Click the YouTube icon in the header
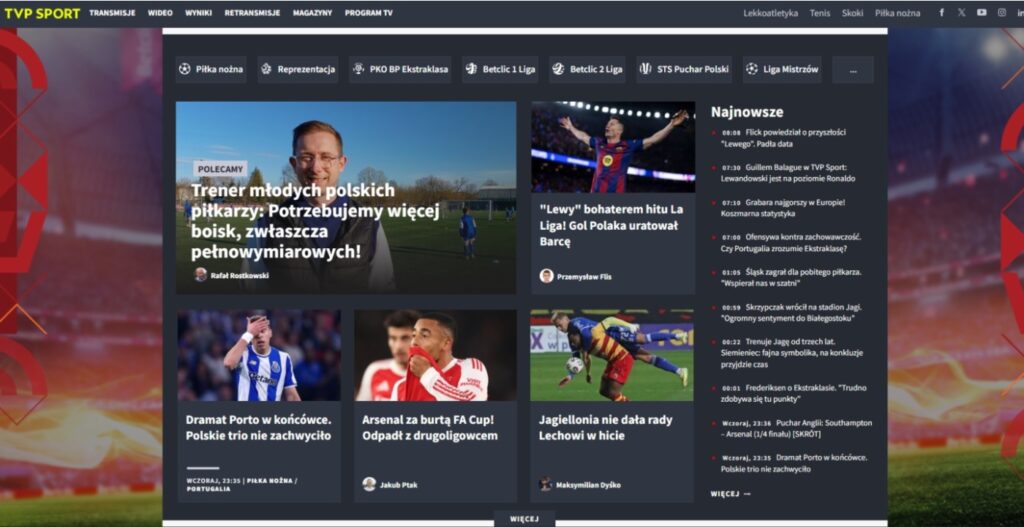This screenshot has width=1024, height=527. pos(981,13)
